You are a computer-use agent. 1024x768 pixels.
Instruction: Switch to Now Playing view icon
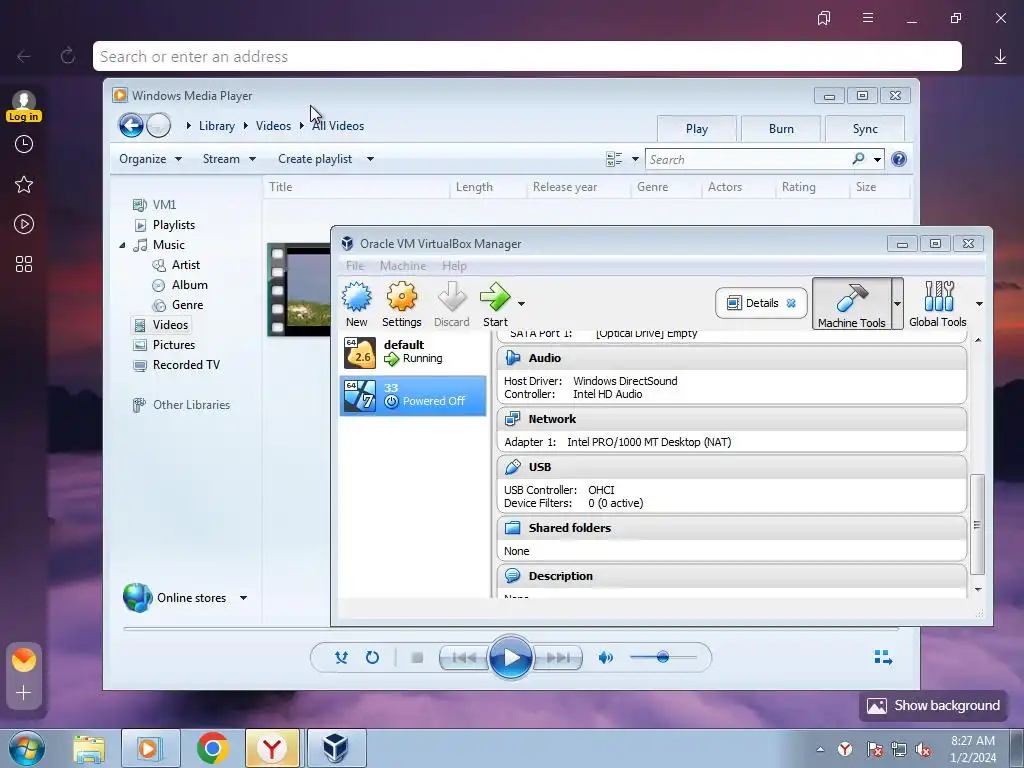pyautogui.click(x=883, y=657)
